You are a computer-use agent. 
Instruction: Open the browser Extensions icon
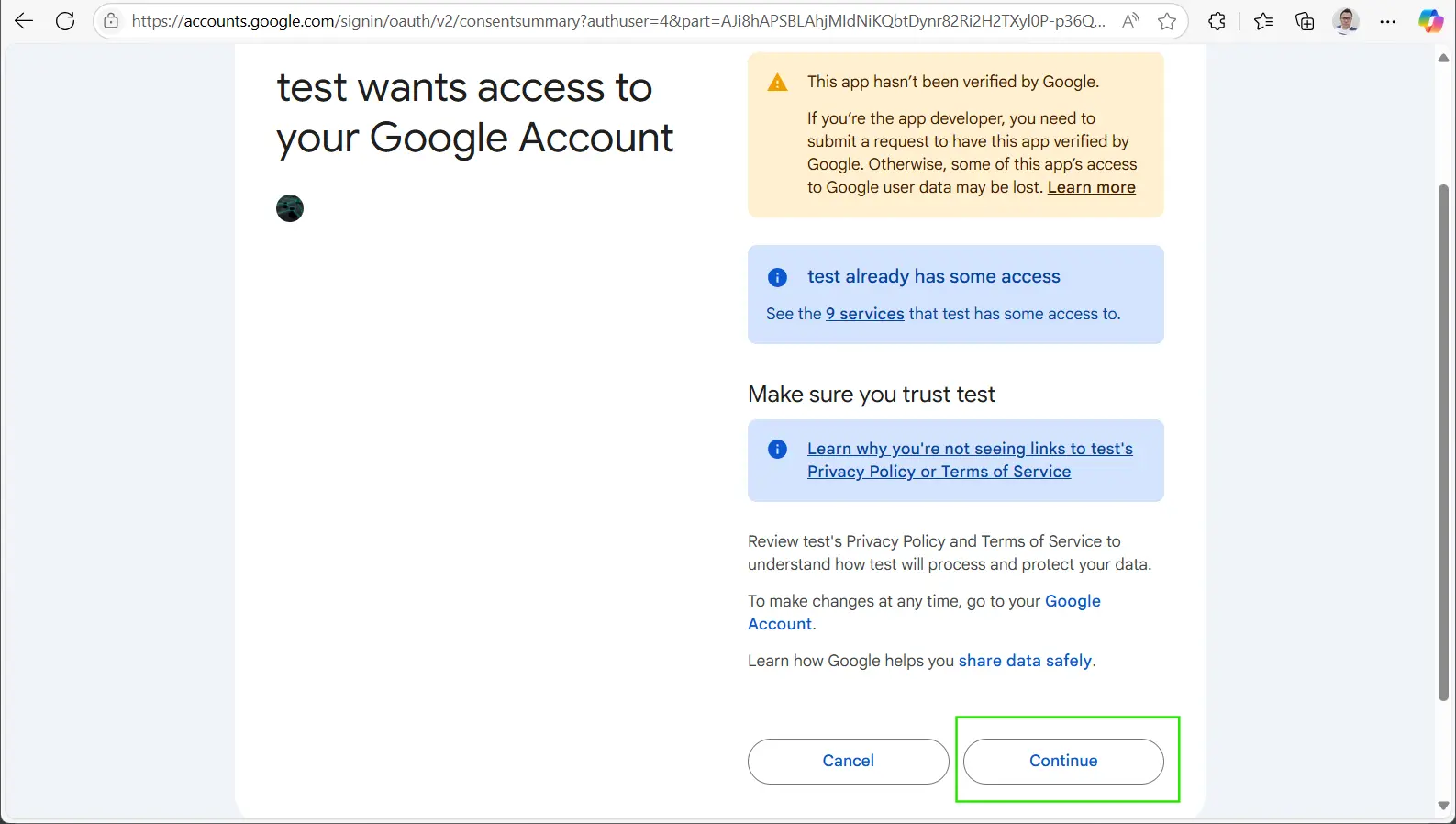pyautogui.click(x=1217, y=21)
